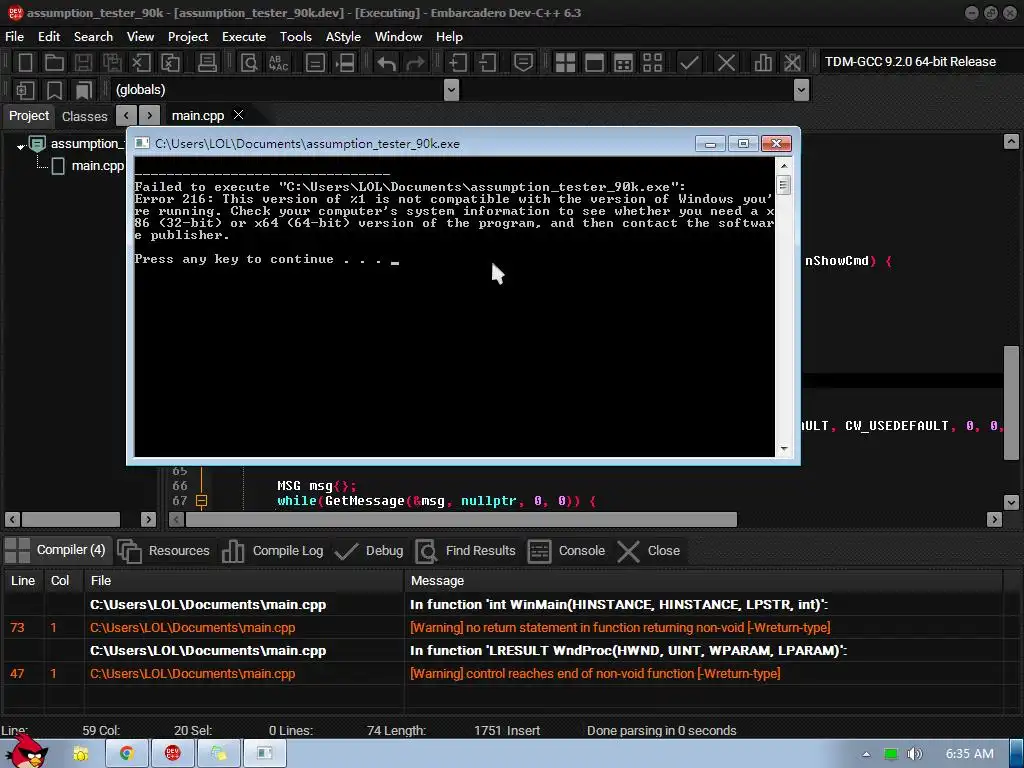Viewport: 1024px width, 768px height.
Task: Click the editor vertical scrollbar down arrow
Action: click(x=1011, y=502)
